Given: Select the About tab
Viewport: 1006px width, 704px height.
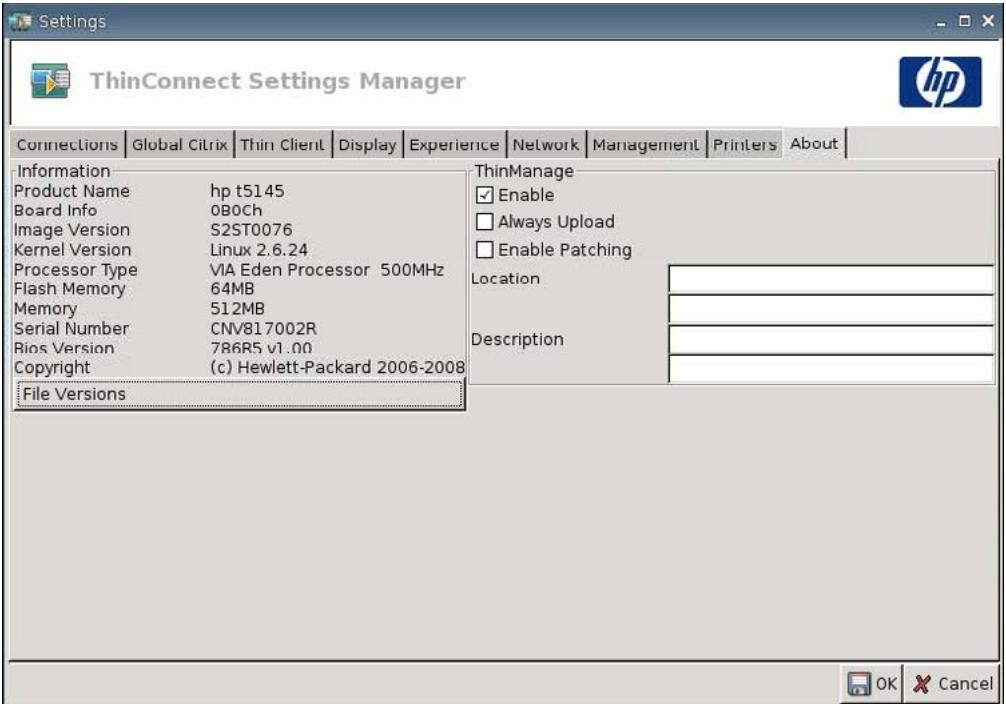Looking at the screenshot, I should click(814, 143).
